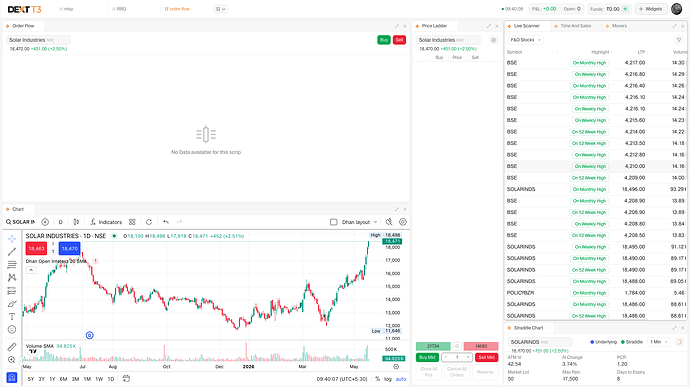Open Live Scanner filter icon
This screenshot has width=690, height=387.
(679, 40)
